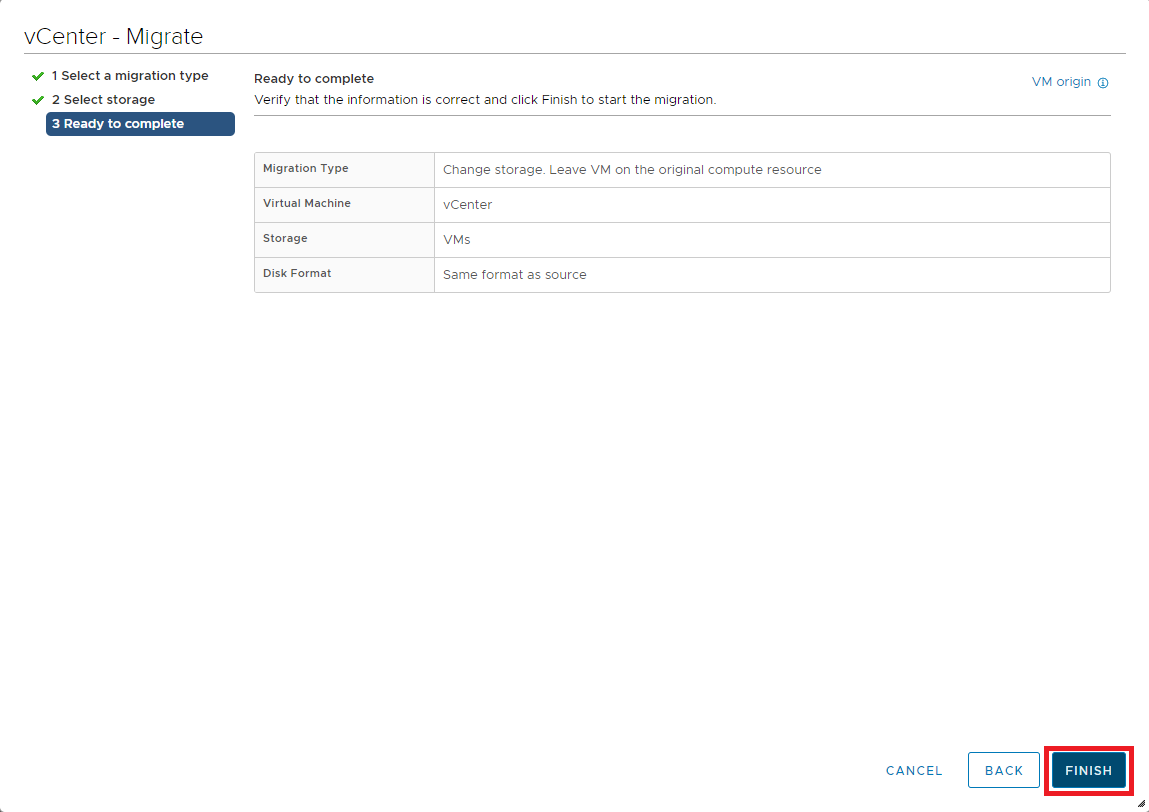Screen dimensions: 1149x812
Task: Click the FINISH button to start migration
Action: 1088,770
